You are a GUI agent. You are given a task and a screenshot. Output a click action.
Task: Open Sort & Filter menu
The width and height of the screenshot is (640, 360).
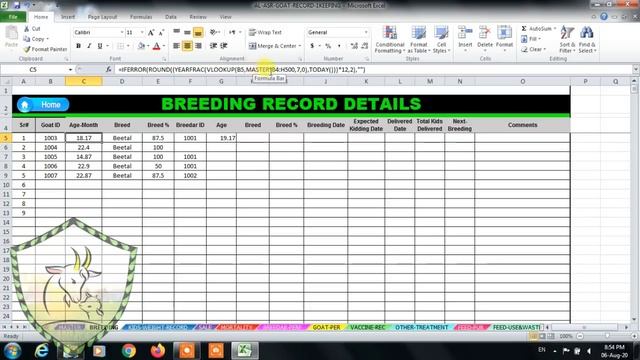tap(567, 39)
